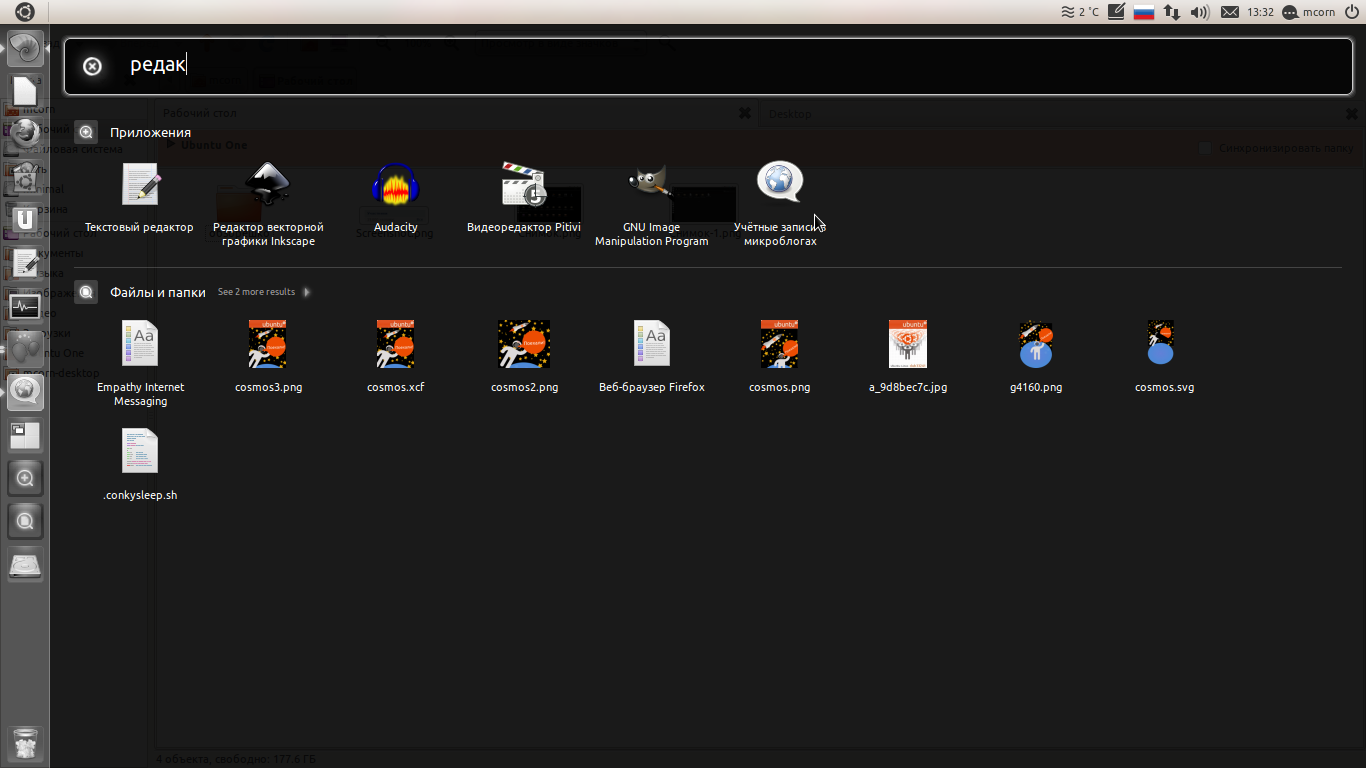Viewport: 1366px width, 768px height.
Task: Click the Russian flag keyboard layout indicator
Action: click(x=1144, y=12)
